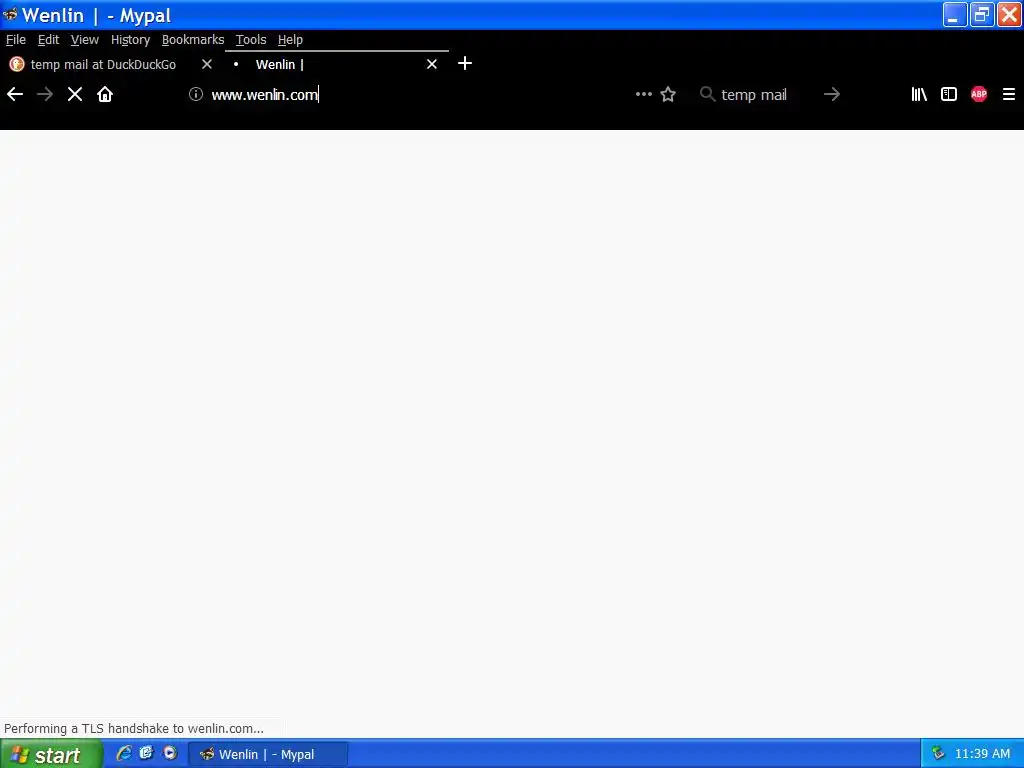Launch Windows Media Player quick launch icon
1024x768 pixels.
[x=170, y=754]
